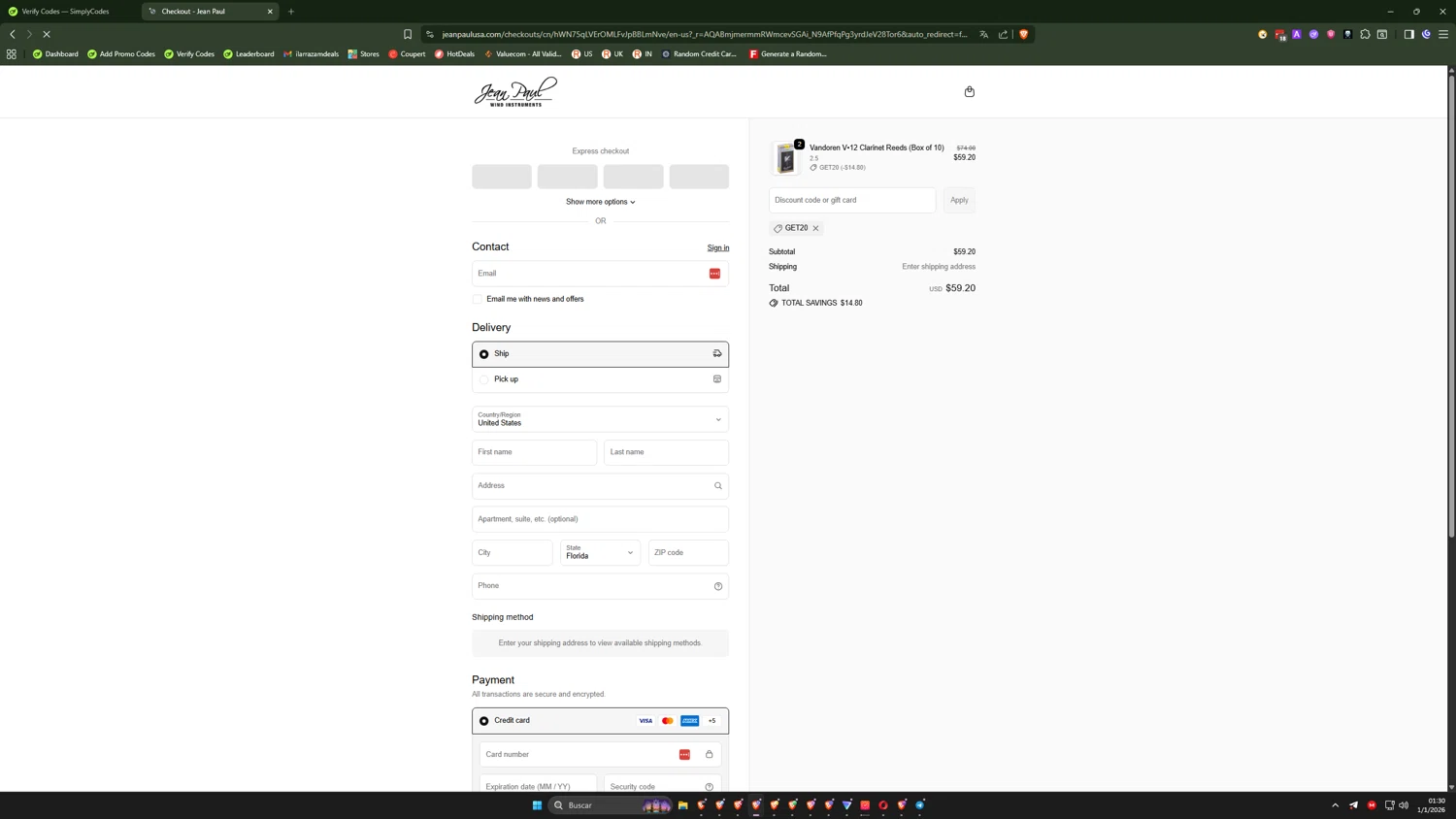Remove the GET20 discount code
Viewport: 1456px width, 819px height.
pos(815,228)
